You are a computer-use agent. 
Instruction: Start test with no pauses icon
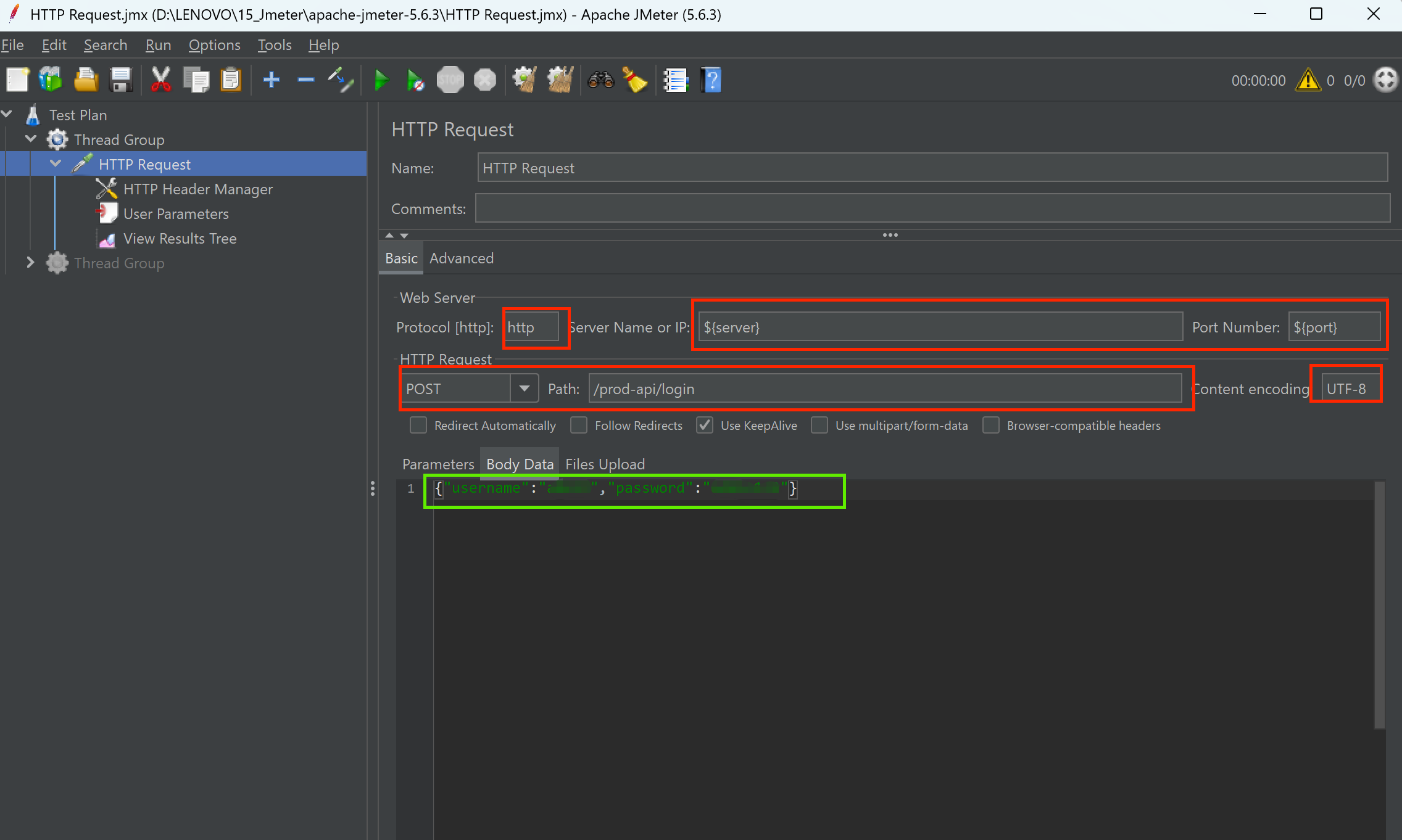tap(415, 80)
